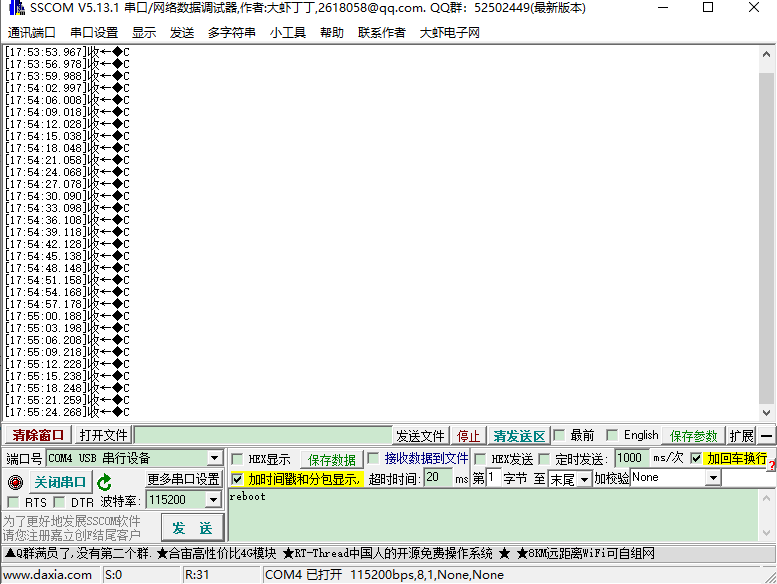Image resolution: width=777 pixels, height=584 pixels.
Task: Click 保存参数 button
Action: pos(693,436)
